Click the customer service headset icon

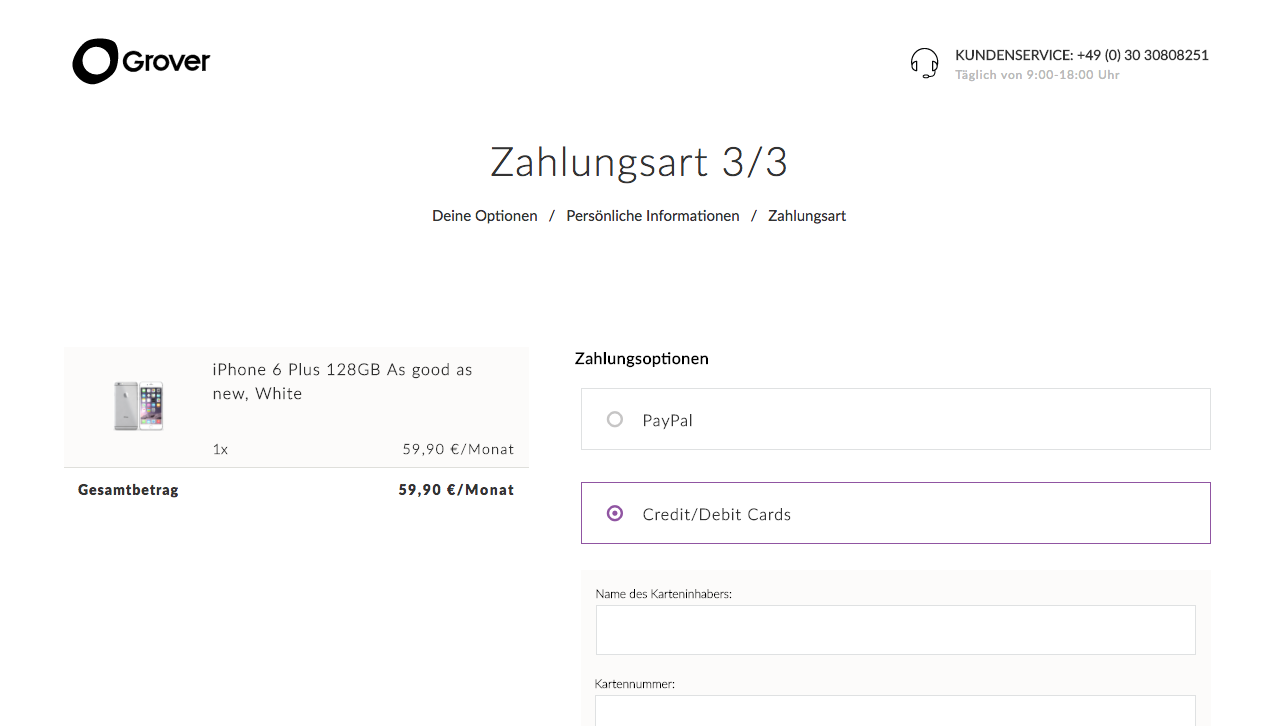(x=925, y=63)
